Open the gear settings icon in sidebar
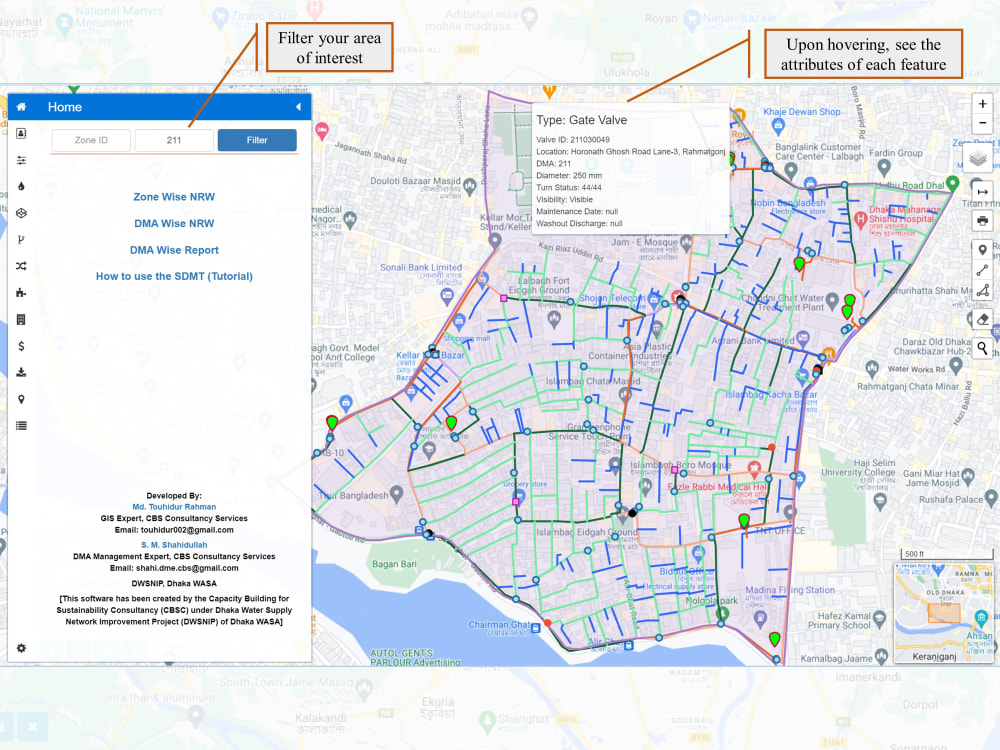Image resolution: width=1000 pixels, height=750 pixels. (21, 648)
